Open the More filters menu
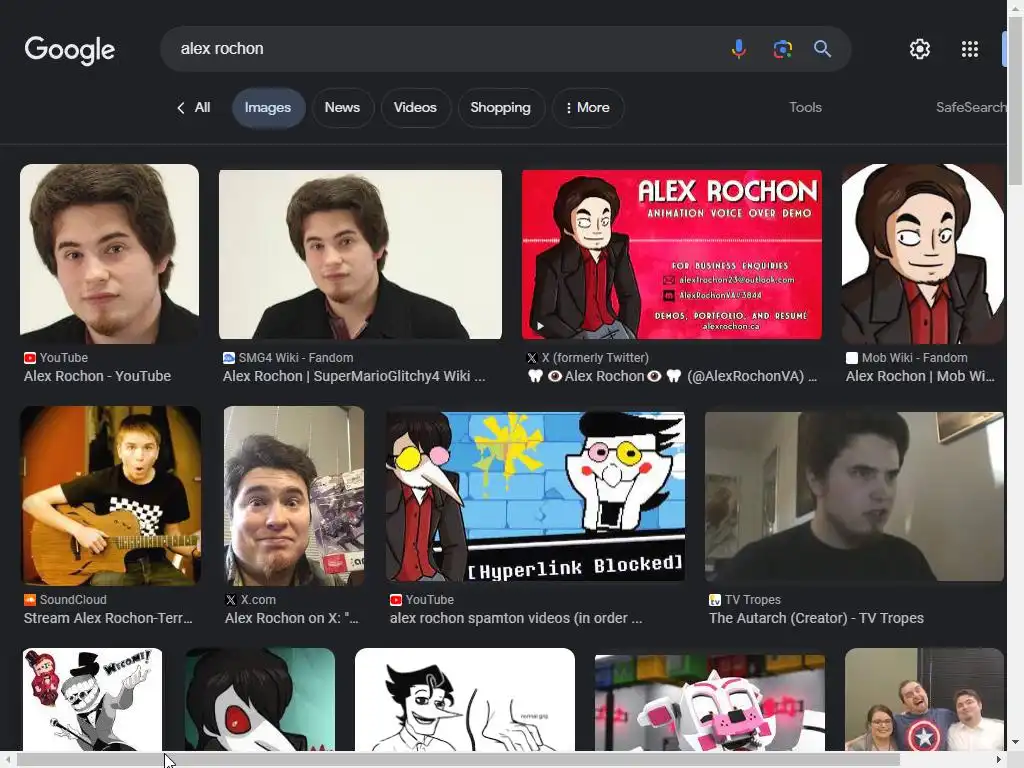This screenshot has width=1024, height=768. tap(588, 108)
